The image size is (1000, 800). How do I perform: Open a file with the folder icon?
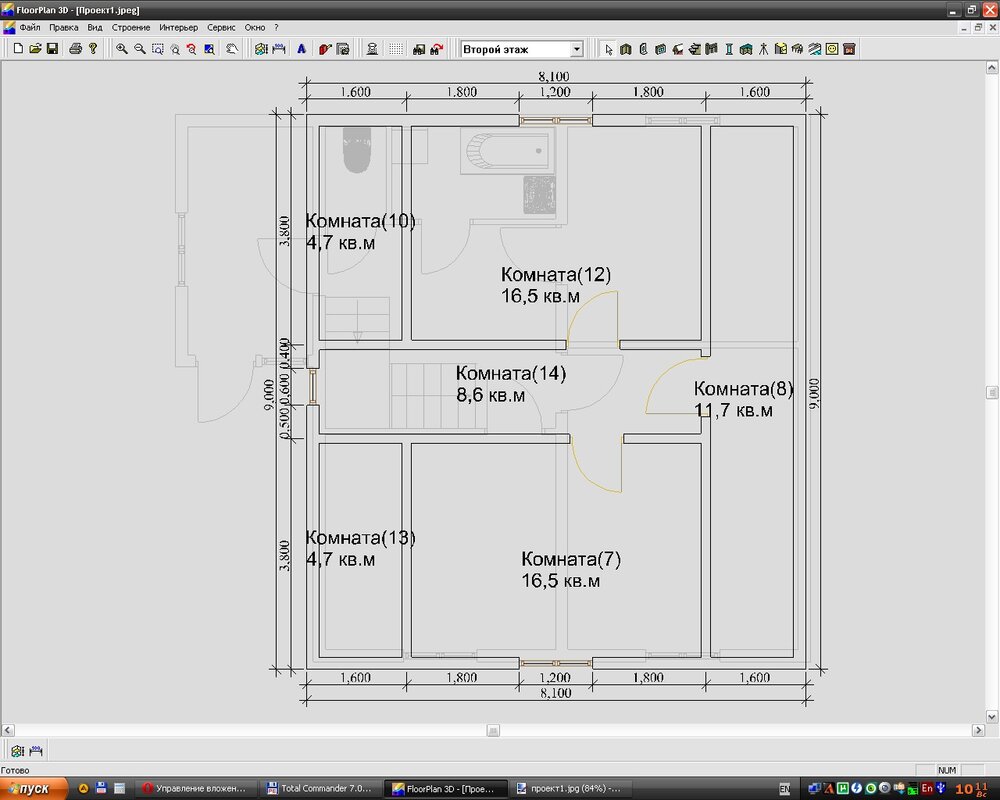35,49
